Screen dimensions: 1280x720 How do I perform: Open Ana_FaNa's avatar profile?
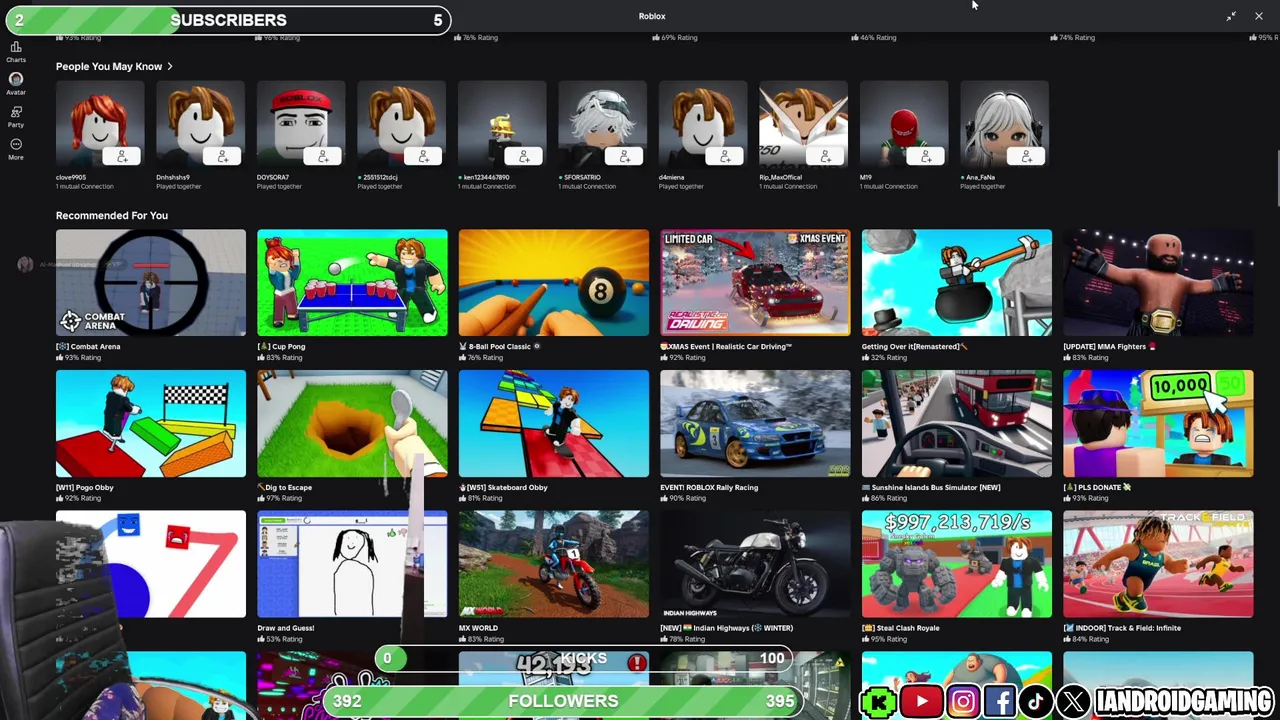point(1004,125)
